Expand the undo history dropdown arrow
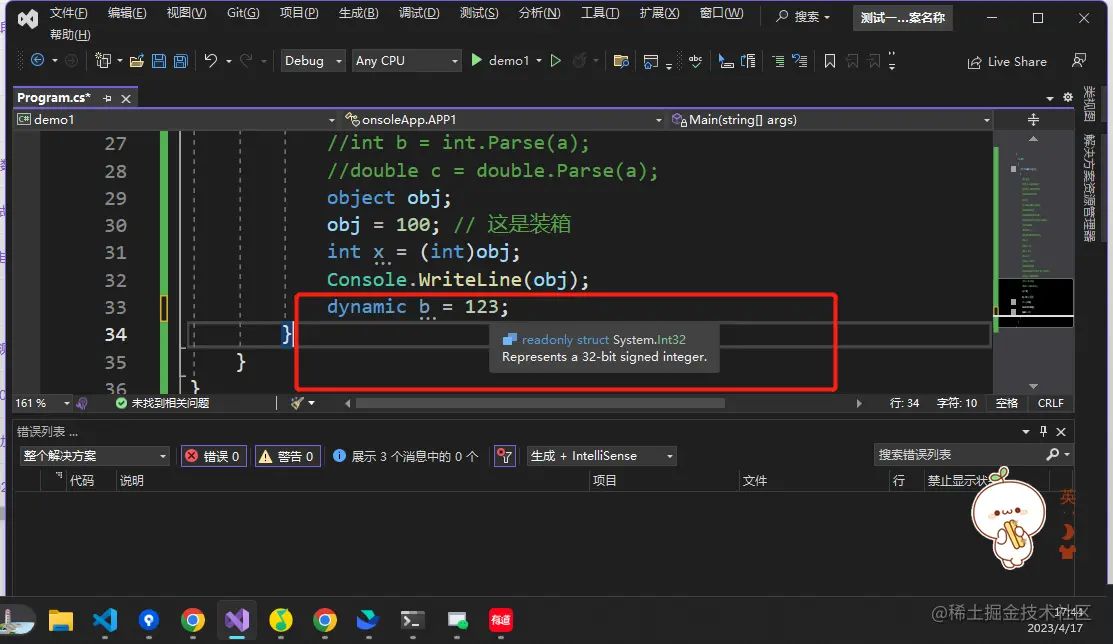This screenshot has height=644, width=1113. (229, 62)
